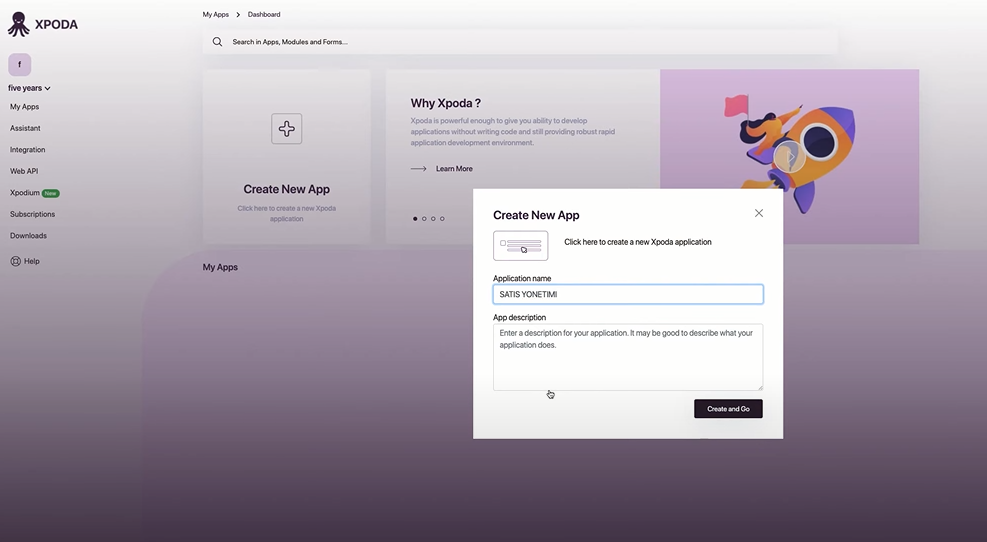Viewport: 987px width, 542px height.
Task: Select the first carousel dot
Action: (x=415, y=218)
